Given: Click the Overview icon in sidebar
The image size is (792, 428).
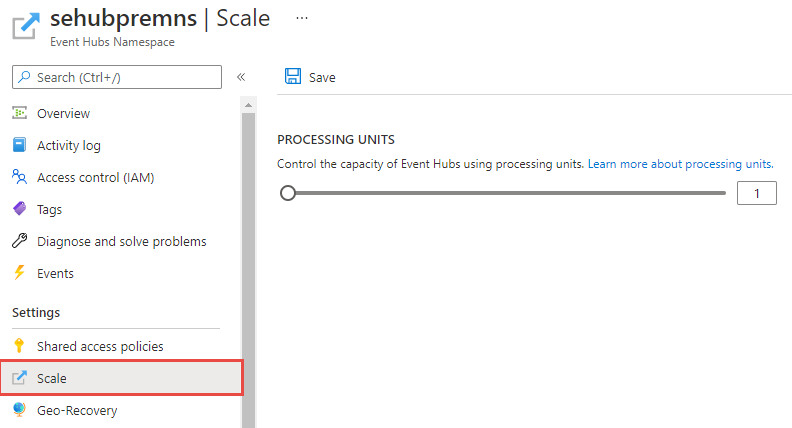Looking at the screenshot, I should [19, 113].
